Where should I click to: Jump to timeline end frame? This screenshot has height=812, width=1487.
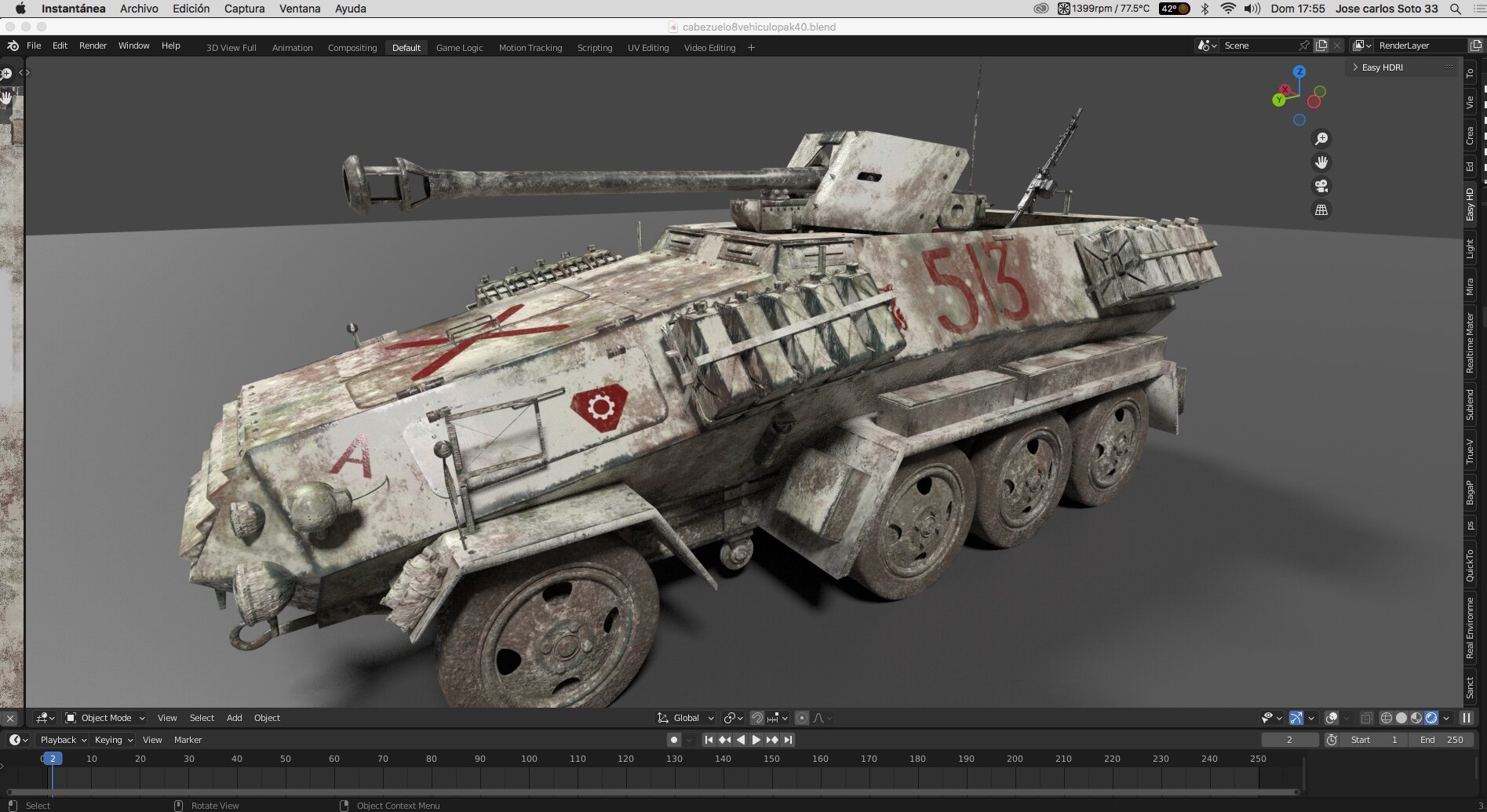pyautogui.click(x=788, y=740)
